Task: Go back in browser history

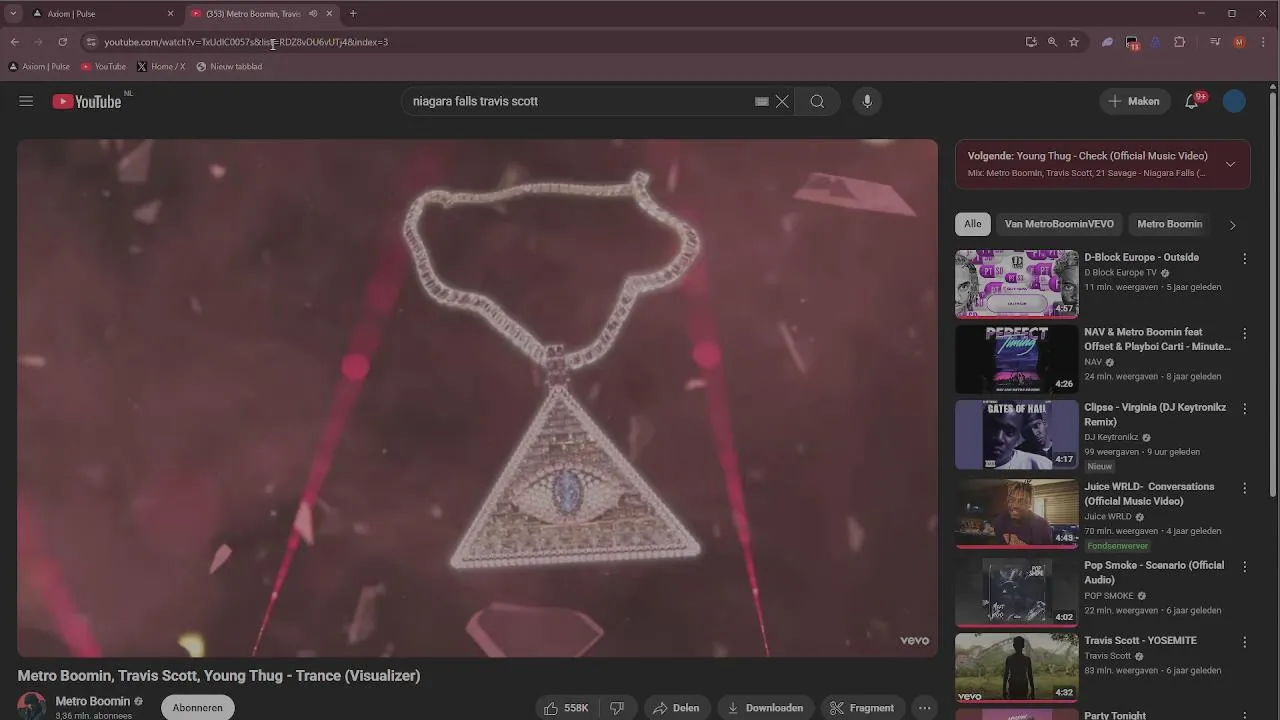Action: pyautogui.click(x=14, y=42)
